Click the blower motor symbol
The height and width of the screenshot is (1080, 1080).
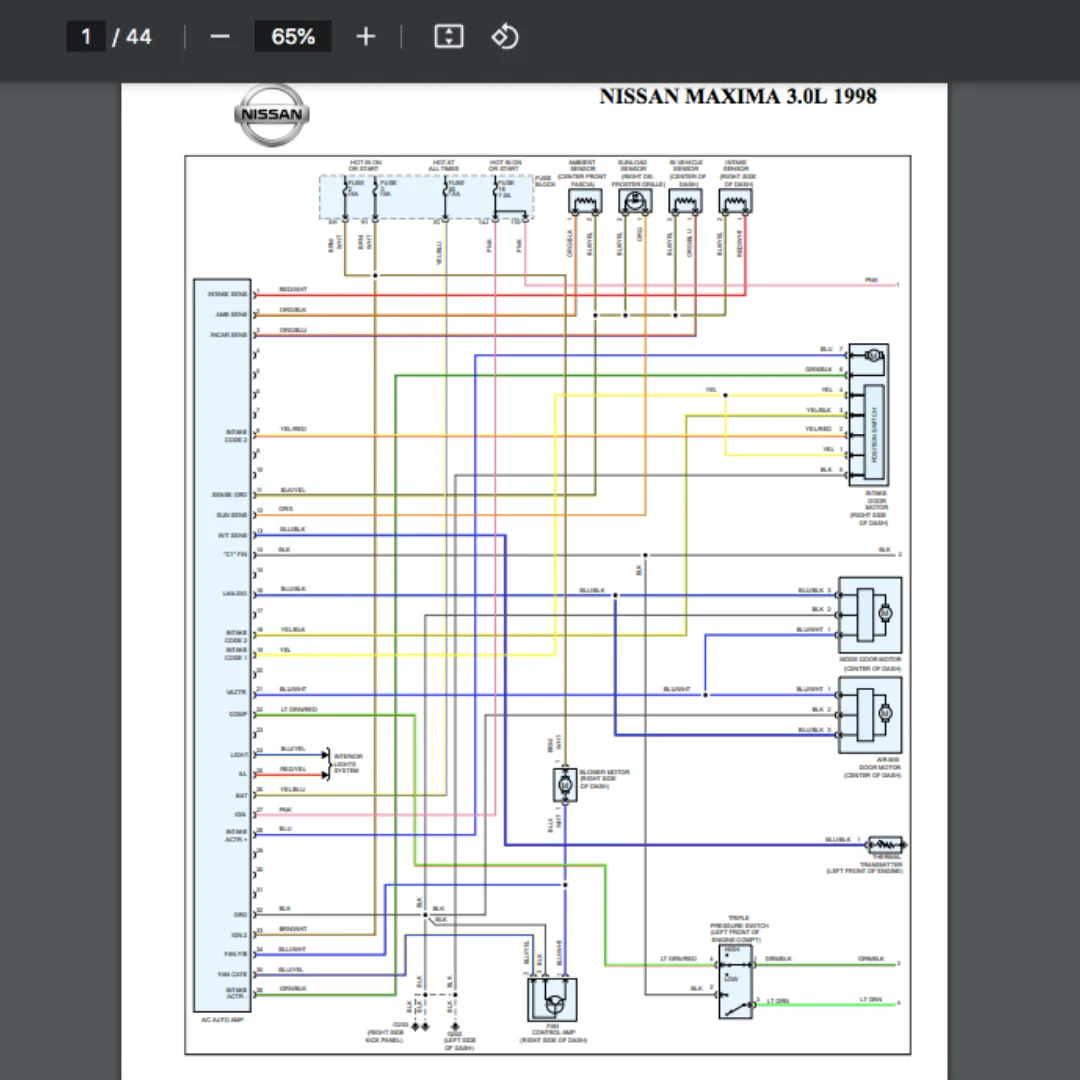pos(564,786)
